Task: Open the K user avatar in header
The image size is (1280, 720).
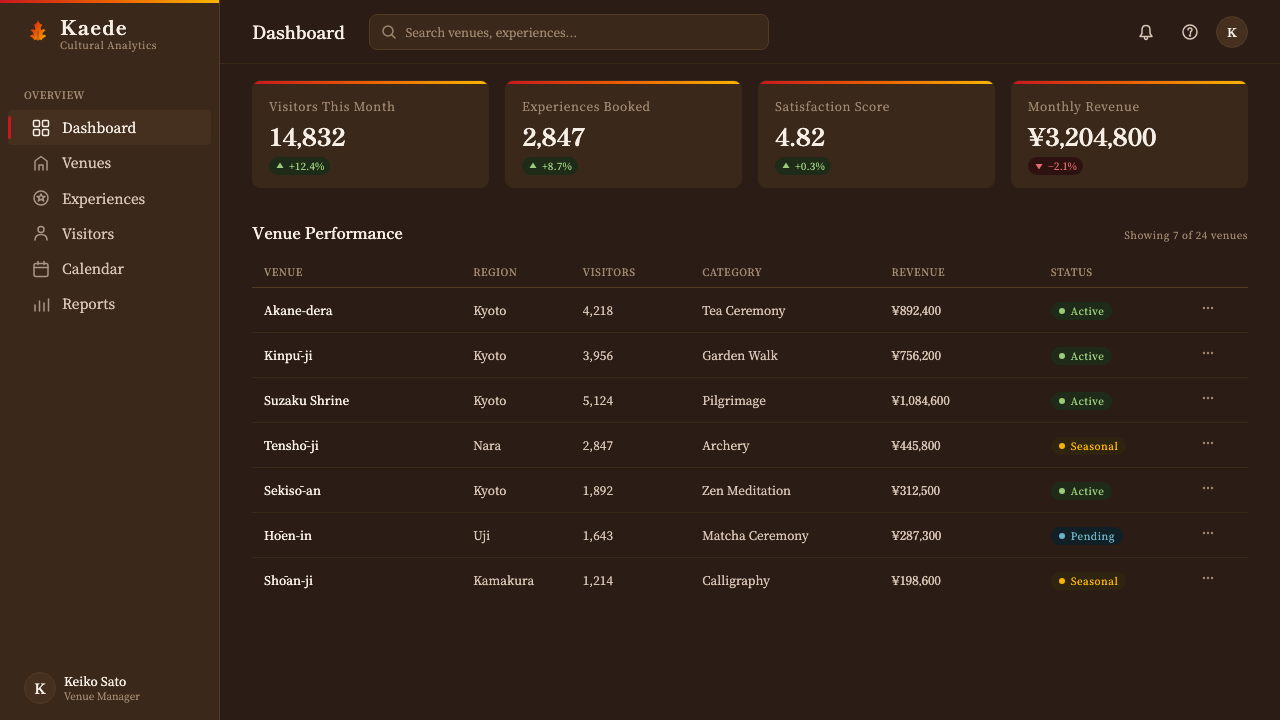Action: [x=1232, y=32]
